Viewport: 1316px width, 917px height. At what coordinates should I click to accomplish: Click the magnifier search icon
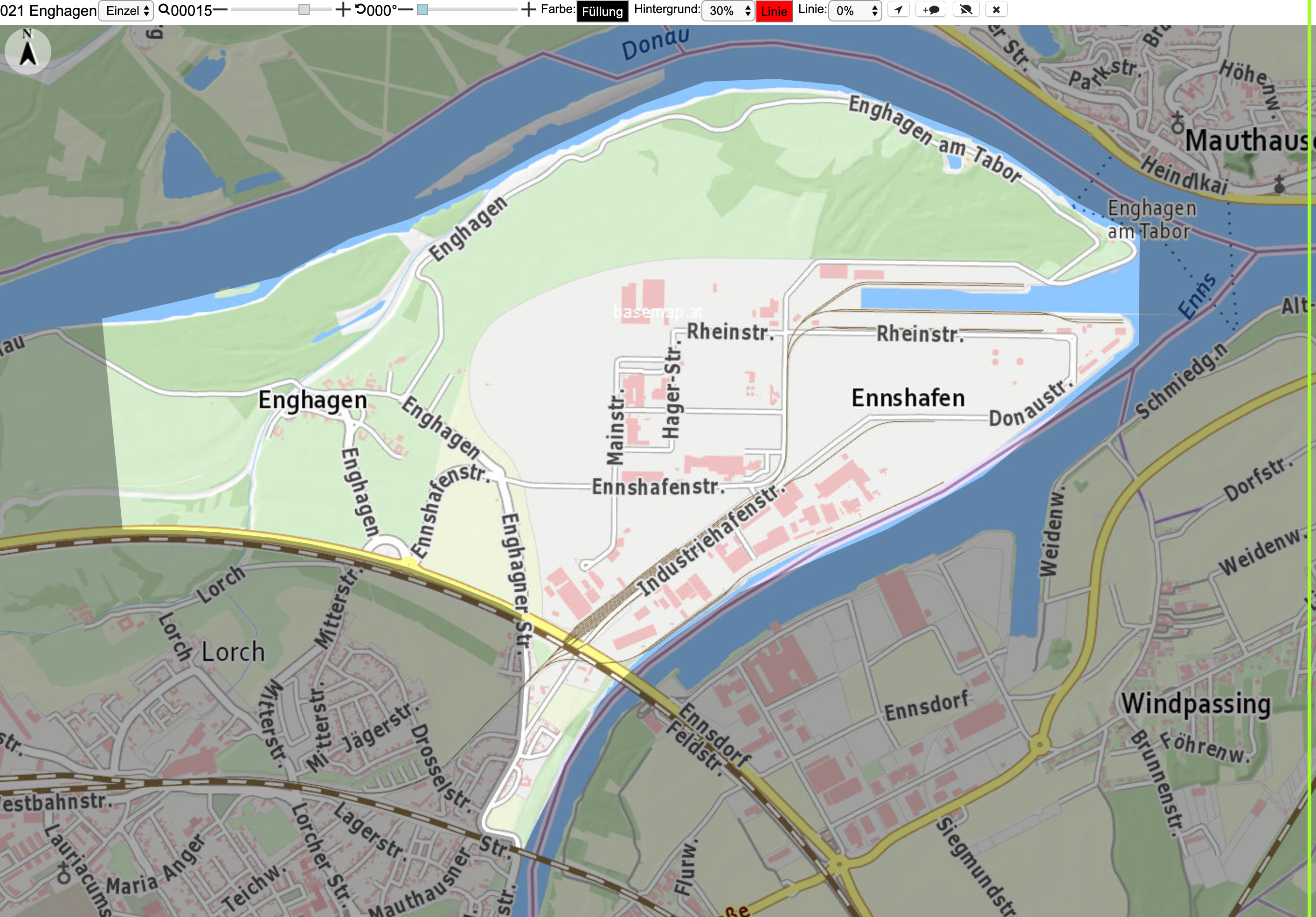click(164, 10)
